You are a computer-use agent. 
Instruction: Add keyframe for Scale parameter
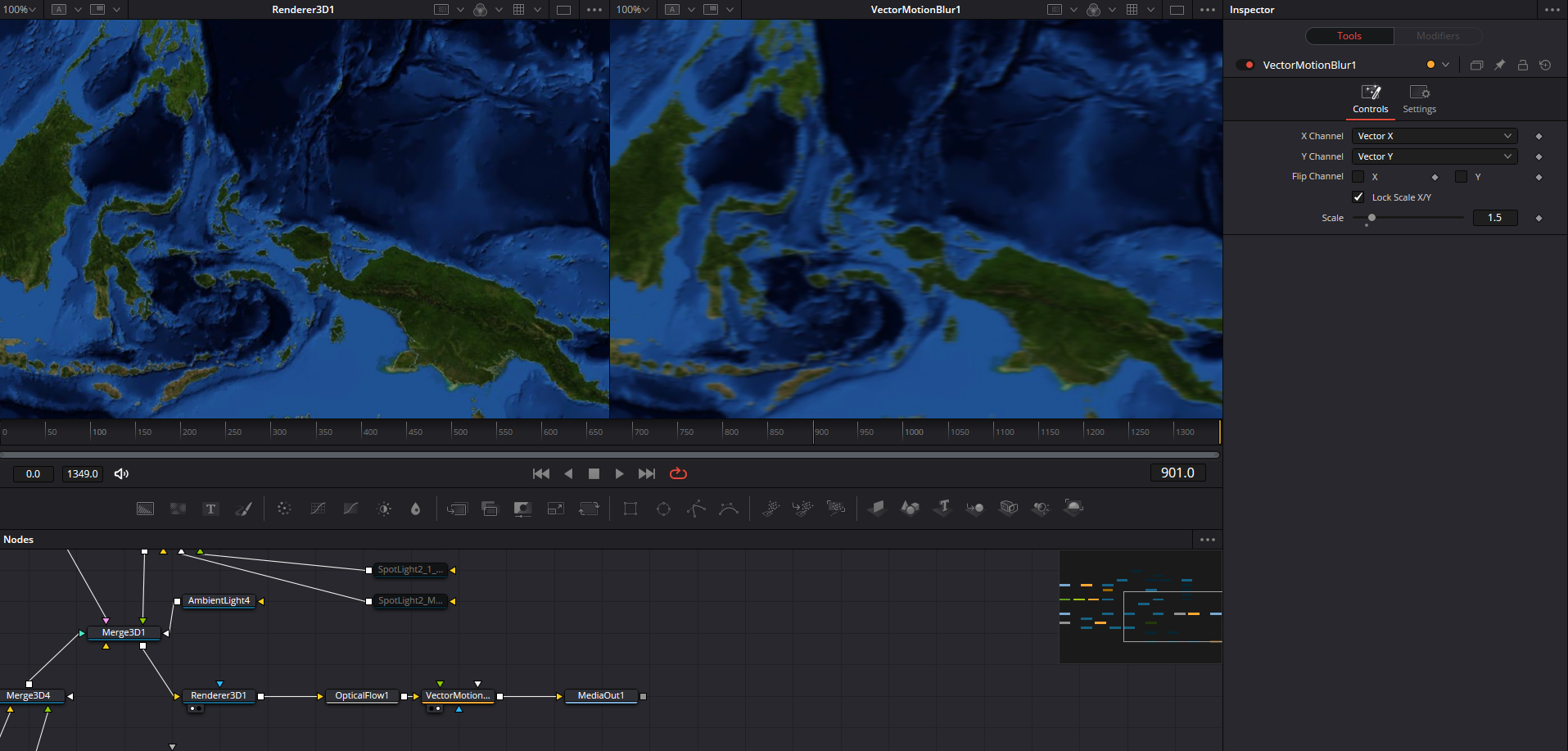coord(1539,218)
